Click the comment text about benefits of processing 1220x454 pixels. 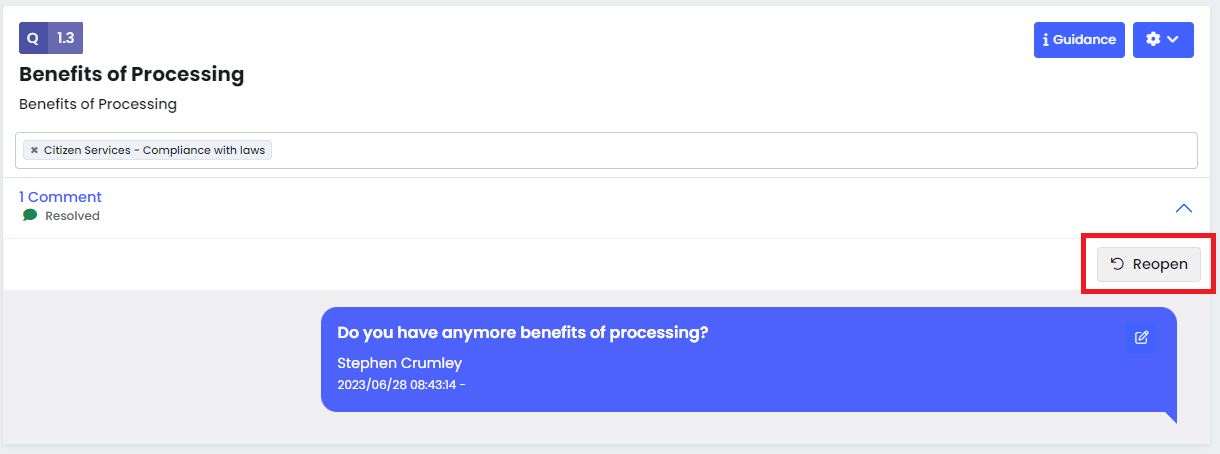click(x=523, y=333)
